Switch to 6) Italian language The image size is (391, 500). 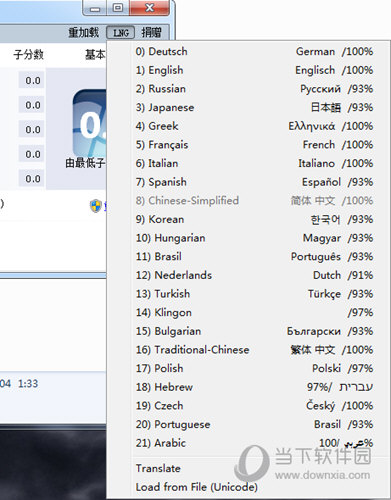[x=248, y=164]
